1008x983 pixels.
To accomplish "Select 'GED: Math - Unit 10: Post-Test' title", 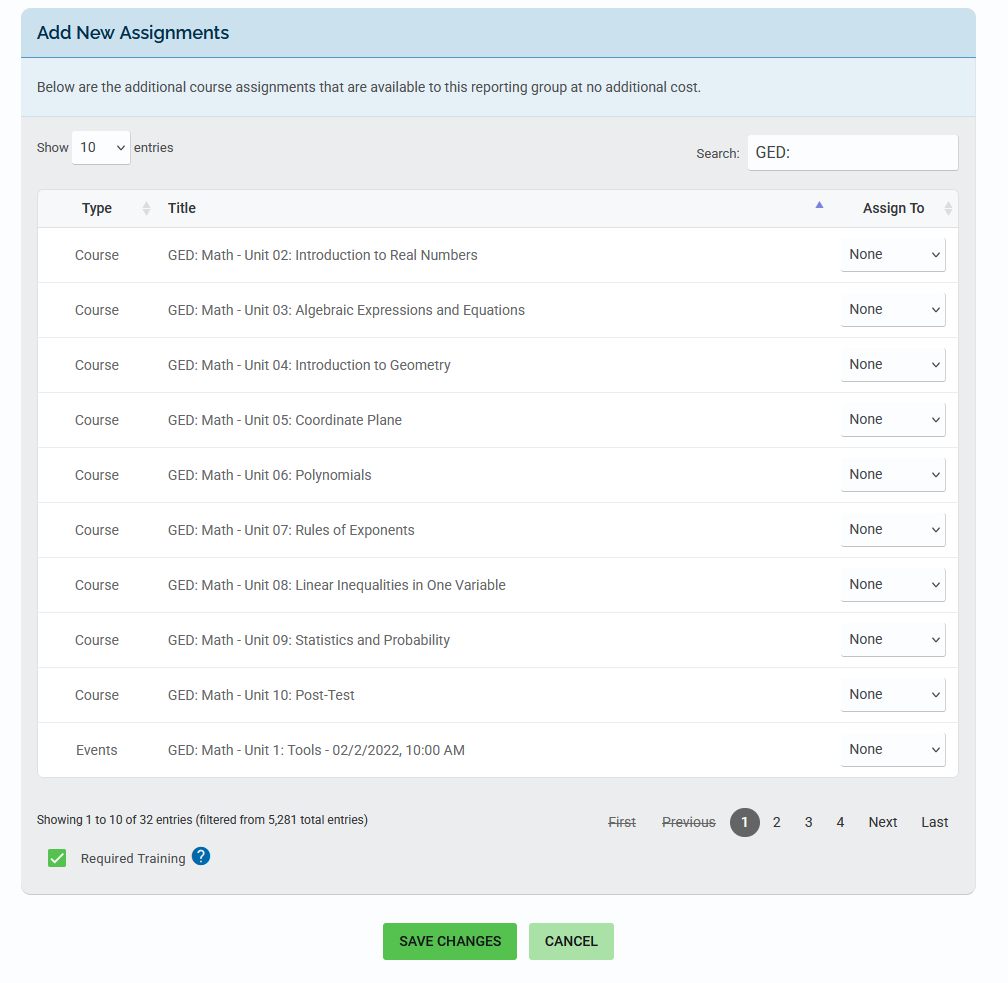I will click(x=261, y=695).
